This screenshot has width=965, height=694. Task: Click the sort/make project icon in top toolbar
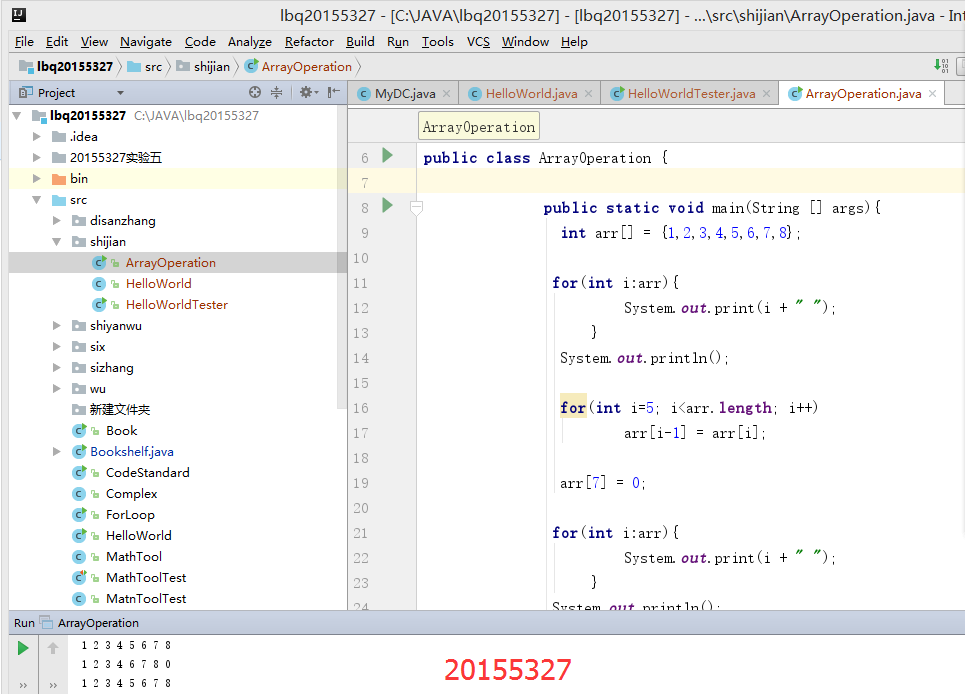tap(941, 65)
